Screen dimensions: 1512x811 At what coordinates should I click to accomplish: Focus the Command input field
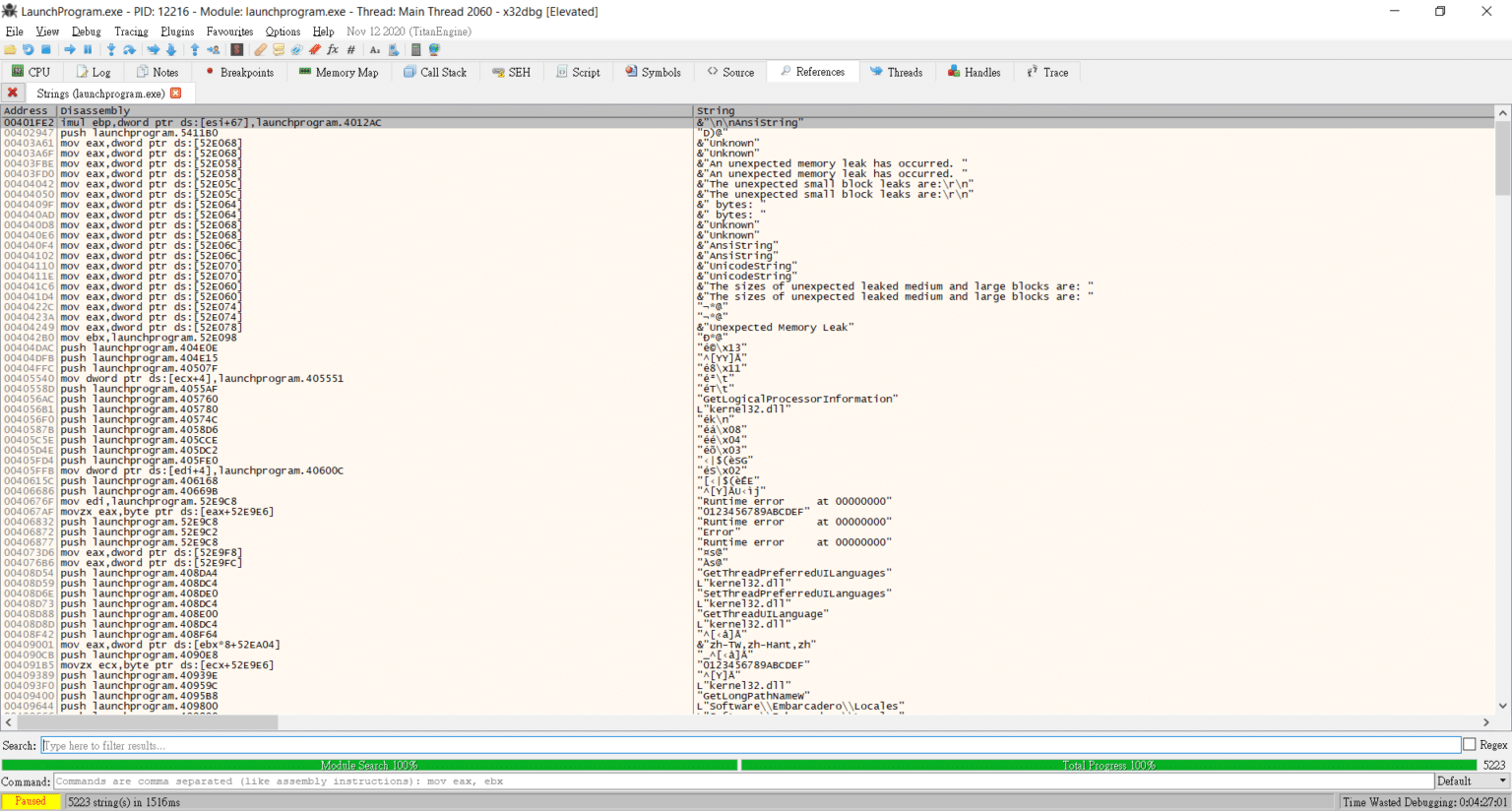pos(742,781)
